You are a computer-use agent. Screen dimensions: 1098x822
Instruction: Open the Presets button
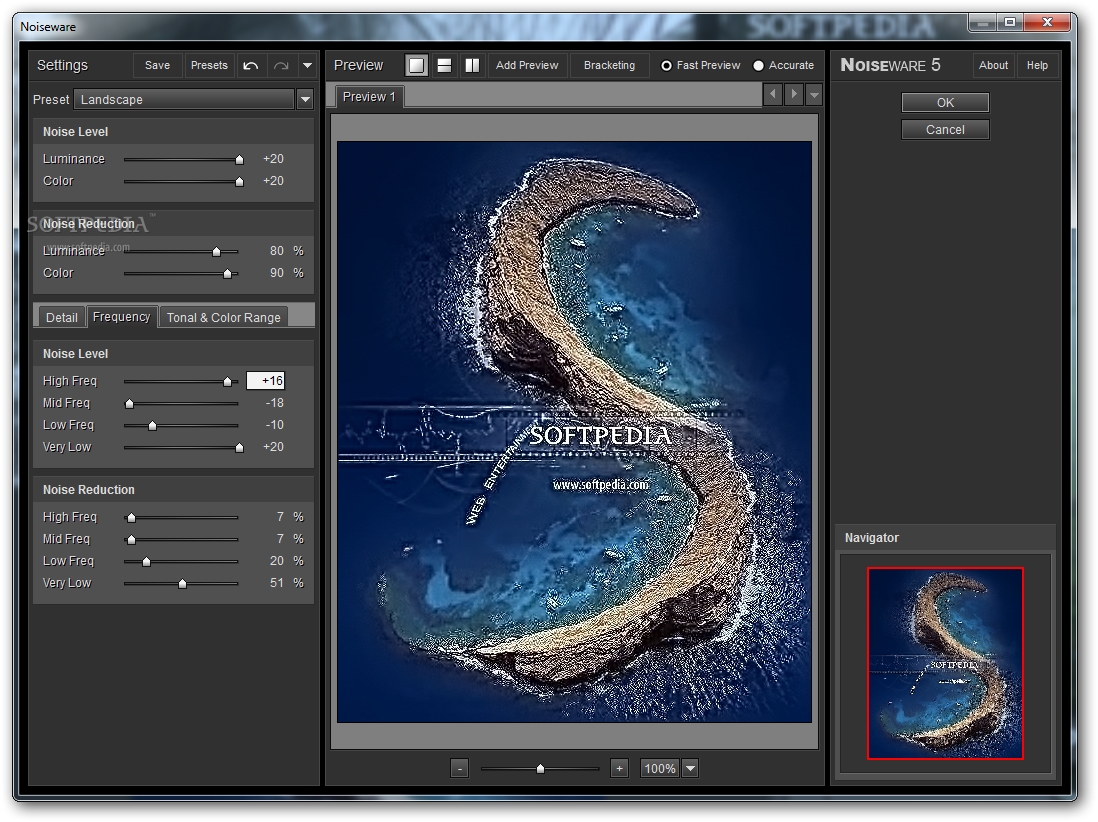(209, 66)
